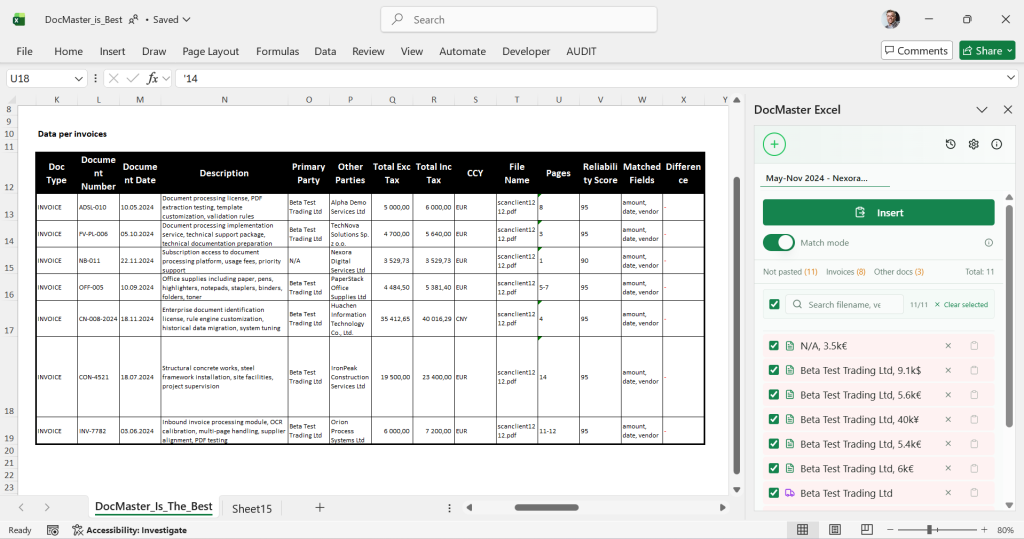Click the formula bar confirm checkmark icon
Image resolution: width=1024 pixels, height=539 pixels.
coord(133,78)
